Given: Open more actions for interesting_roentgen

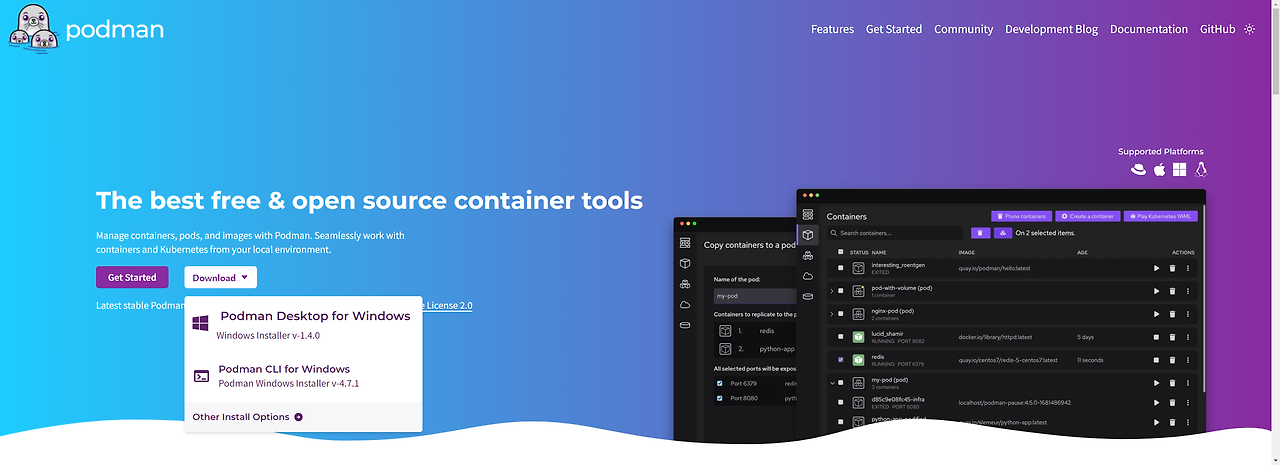Looking at the screenshot, I should coord(1188,268).
